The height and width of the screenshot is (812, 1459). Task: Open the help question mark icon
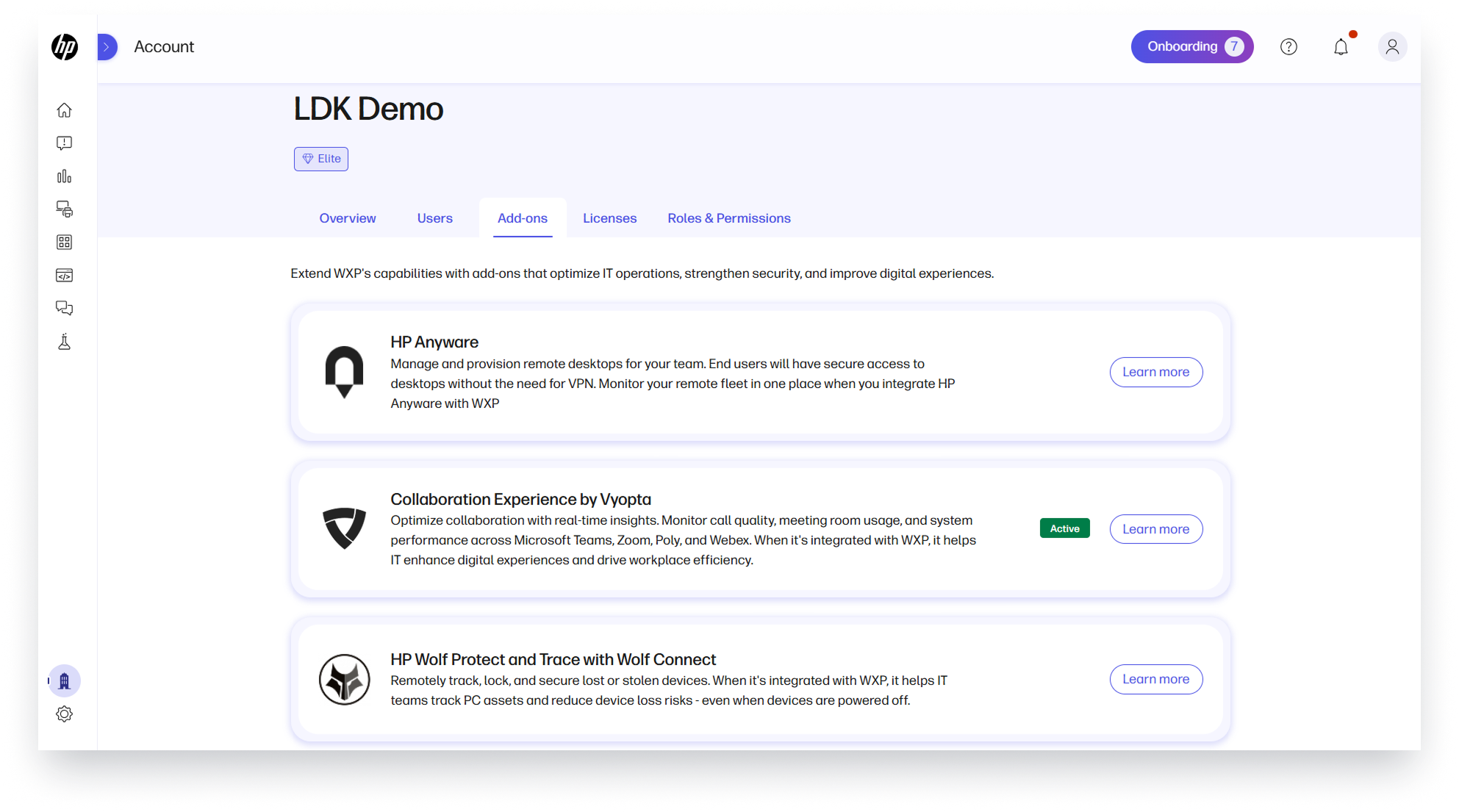coord(1288,47)
